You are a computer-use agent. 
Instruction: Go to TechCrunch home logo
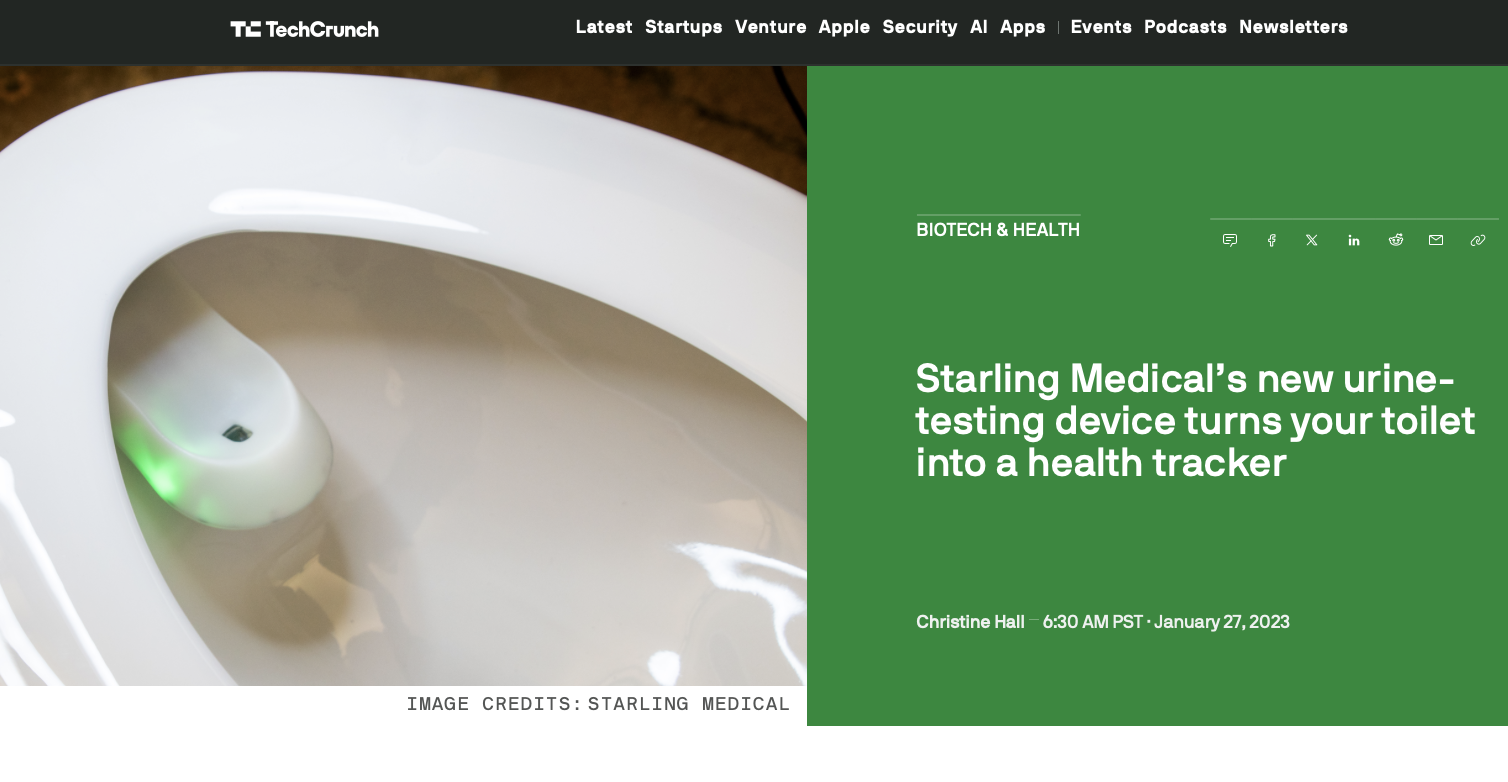[304, 29]
